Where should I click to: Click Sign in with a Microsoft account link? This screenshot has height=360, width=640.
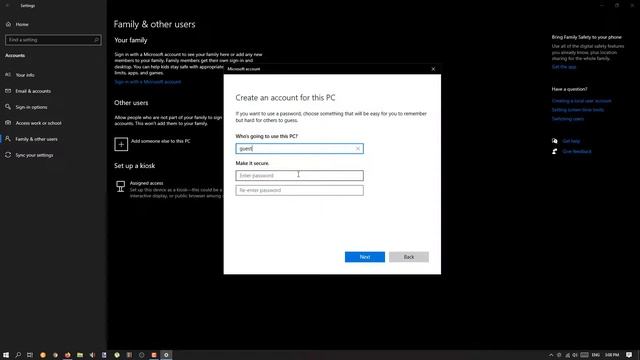tap(148, 82)
